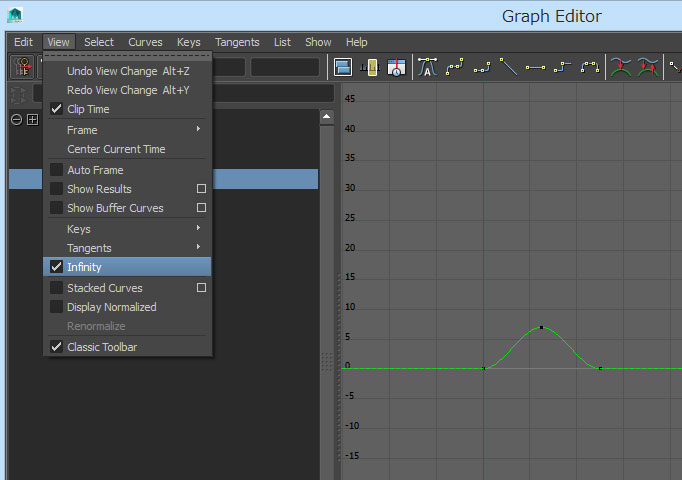Click the greyed arrows icon beside the filter field
682x480 pixels.
pos(18,95)
